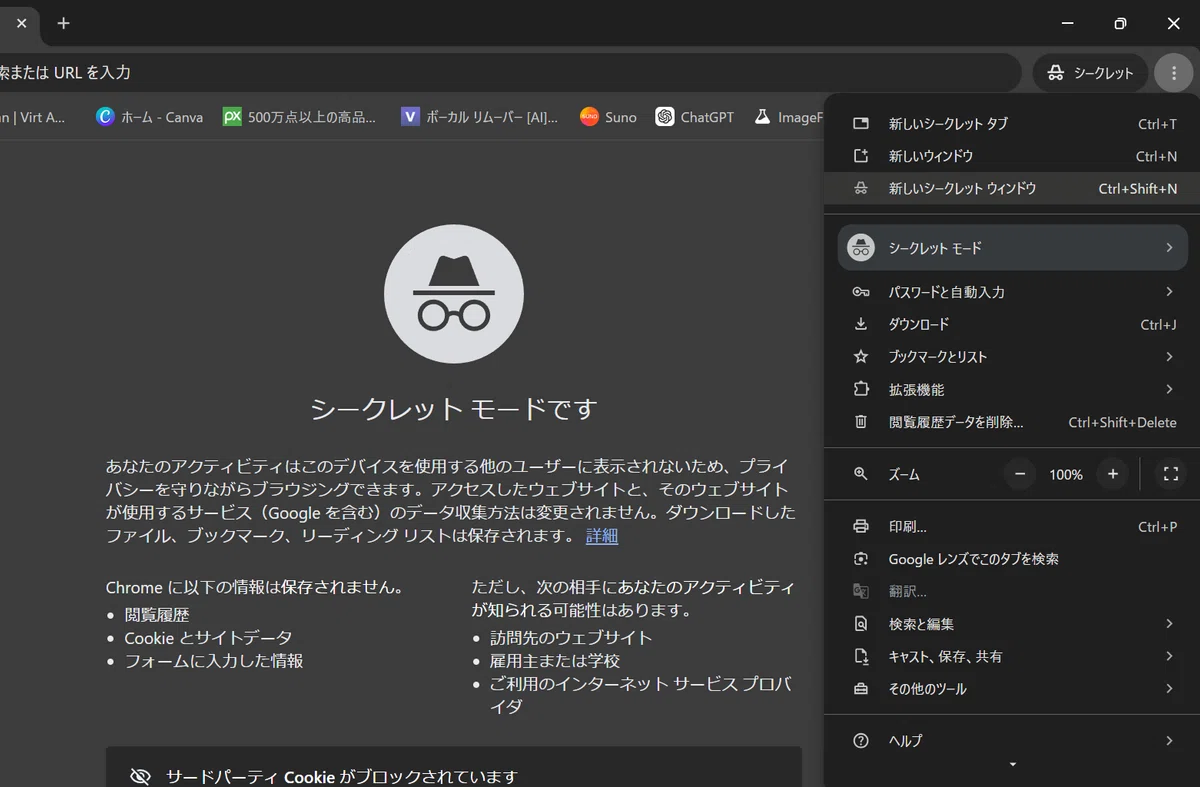
Task: Expand パスワードと自動入力 chevron arrow
Action: coord(1169,292)
